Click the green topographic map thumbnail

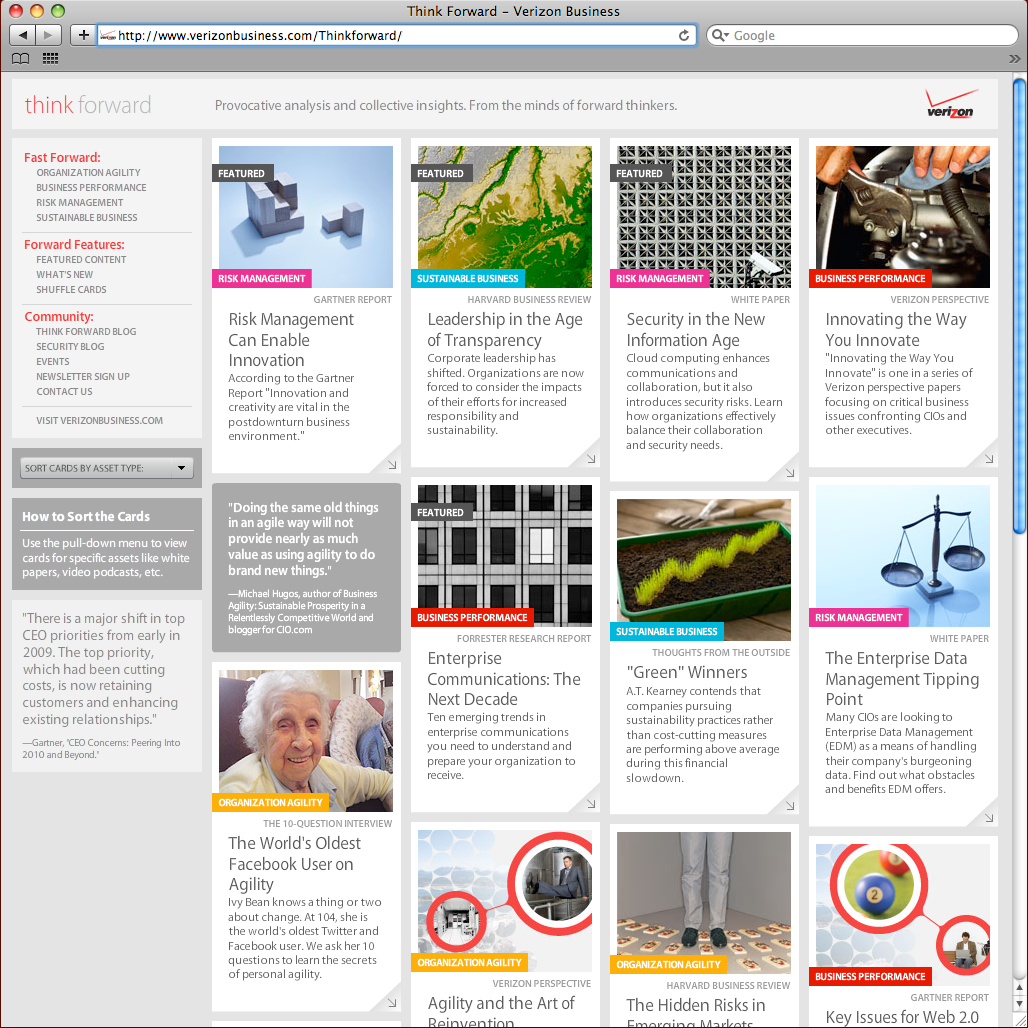(505, 216)
